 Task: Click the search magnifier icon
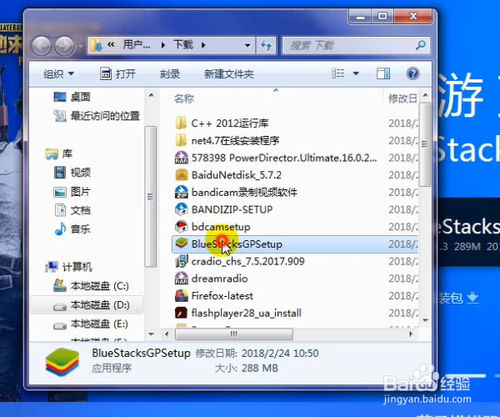(421, 45)
